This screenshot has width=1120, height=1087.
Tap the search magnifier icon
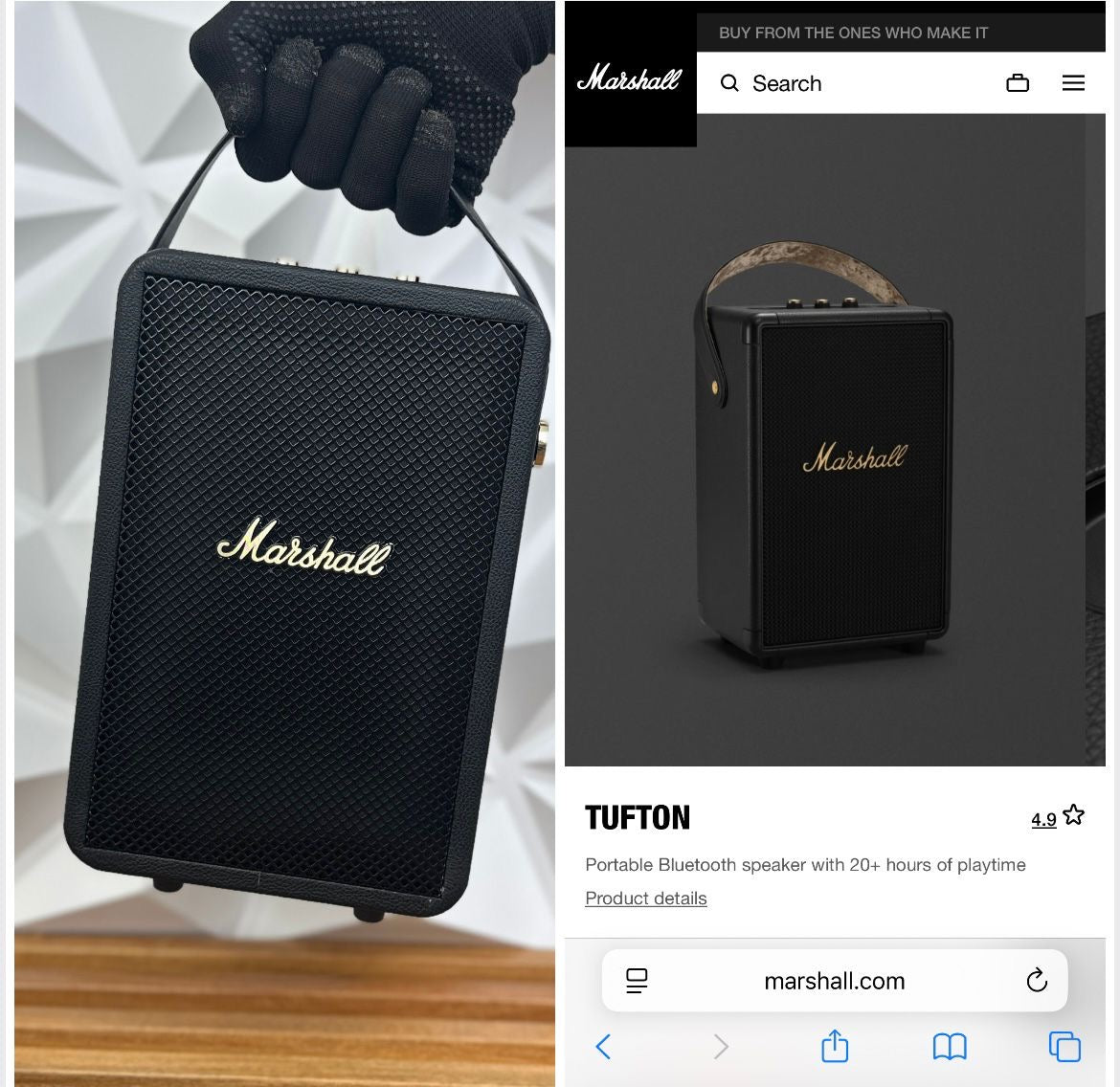[x=729, y=83]
